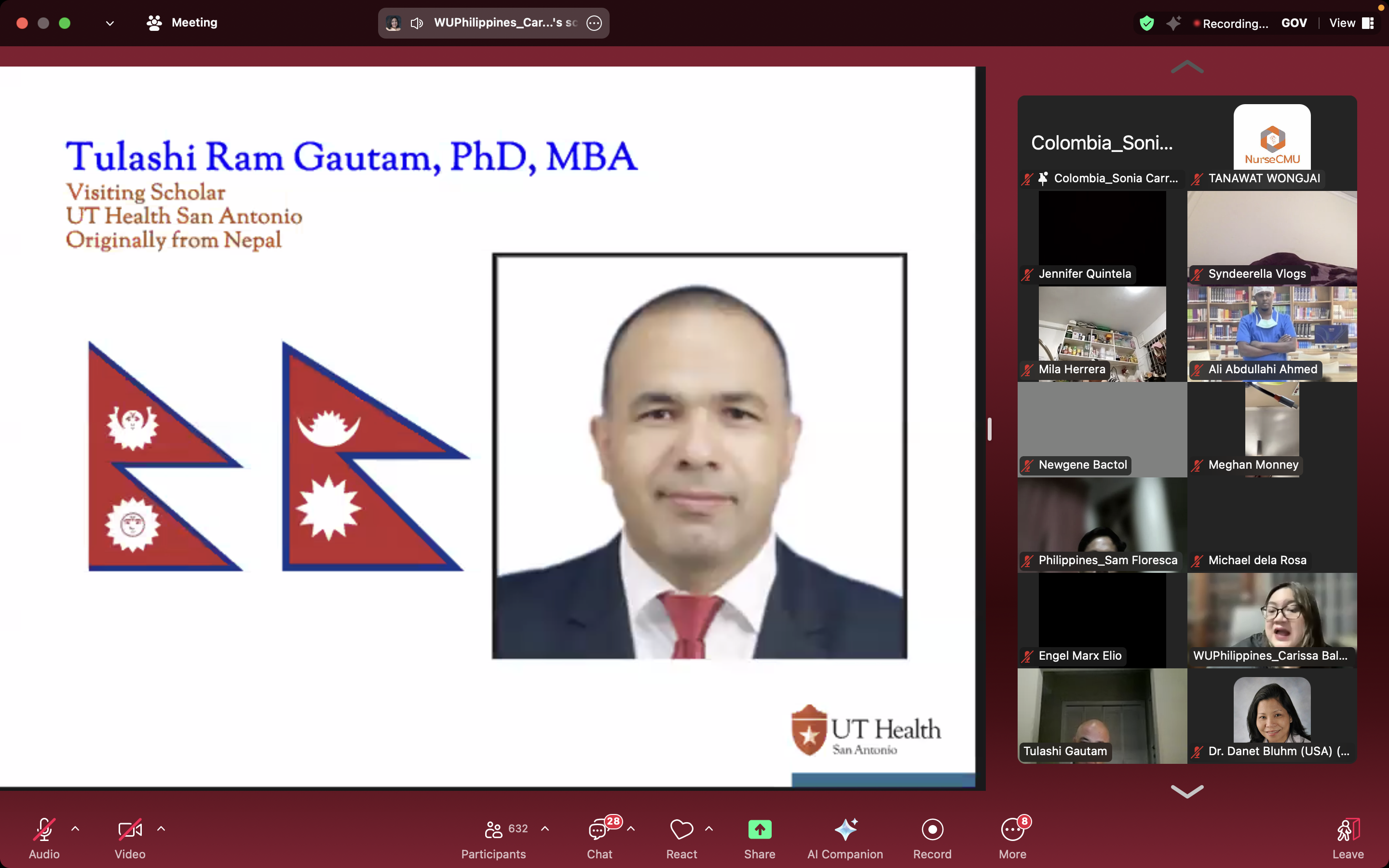1389x868 pixels.
Task: Select Meghan Monney video tile
Action: click(1272, 429)
